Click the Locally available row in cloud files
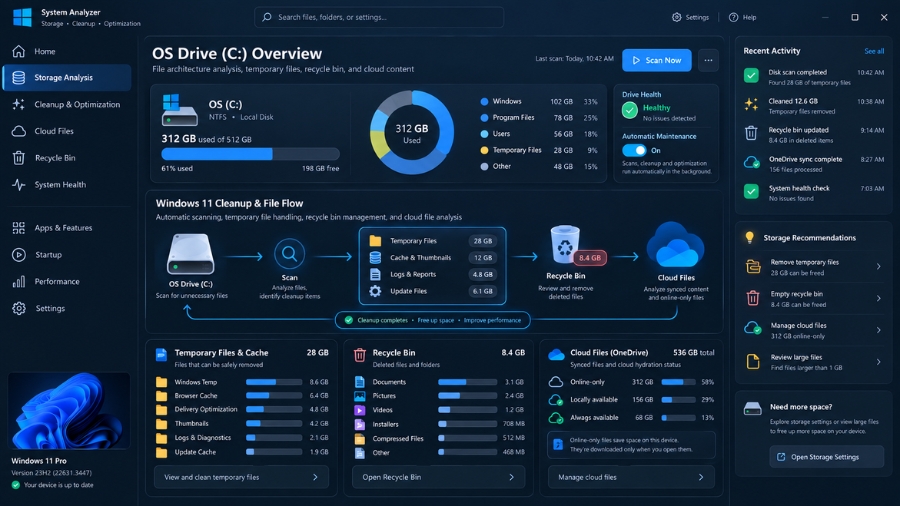Image resolution: width=900 pixels, height=506 pixels. [631, 400]
